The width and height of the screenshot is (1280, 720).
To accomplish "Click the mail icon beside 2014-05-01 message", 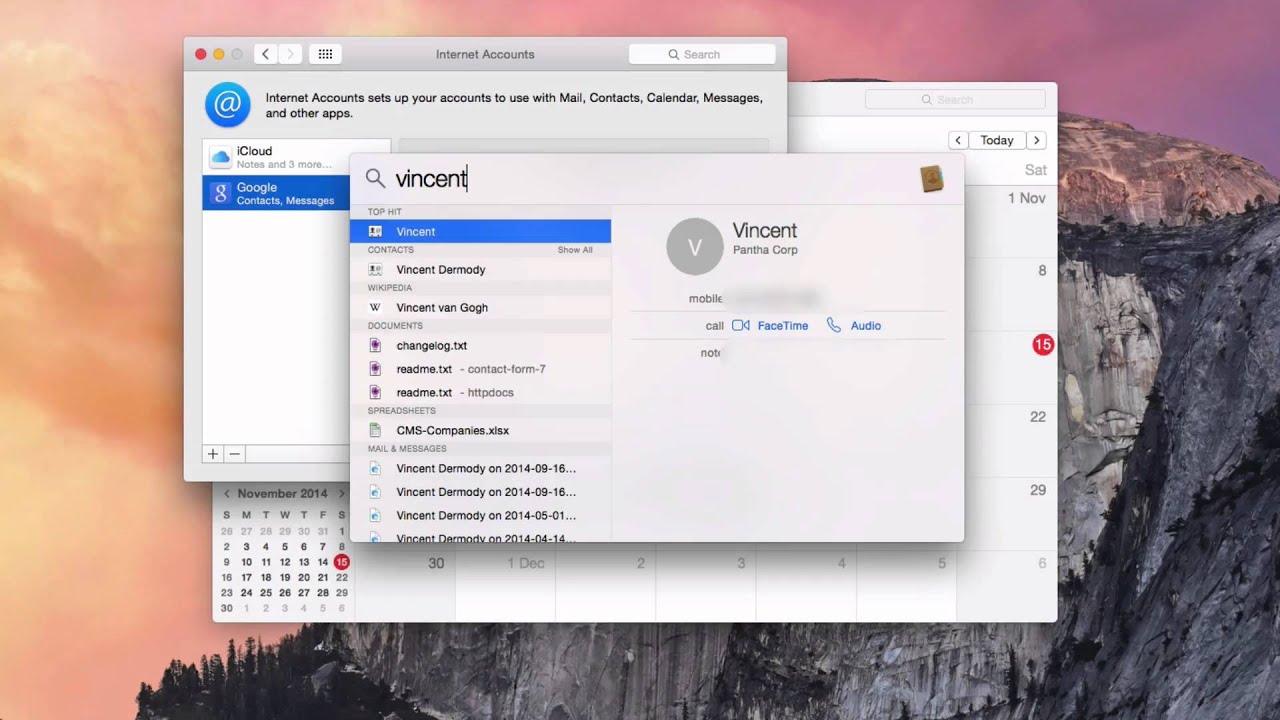I will click(375, 515).
